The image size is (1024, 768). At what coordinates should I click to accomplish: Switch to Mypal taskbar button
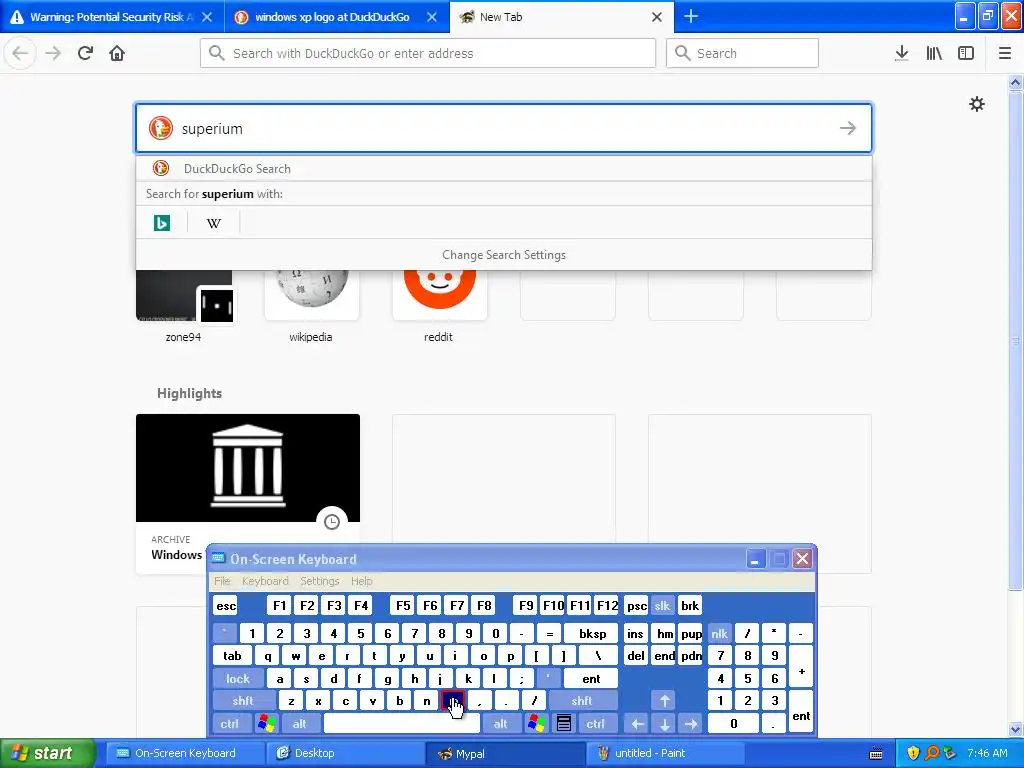pyautogui.click(x=504, y=753)
